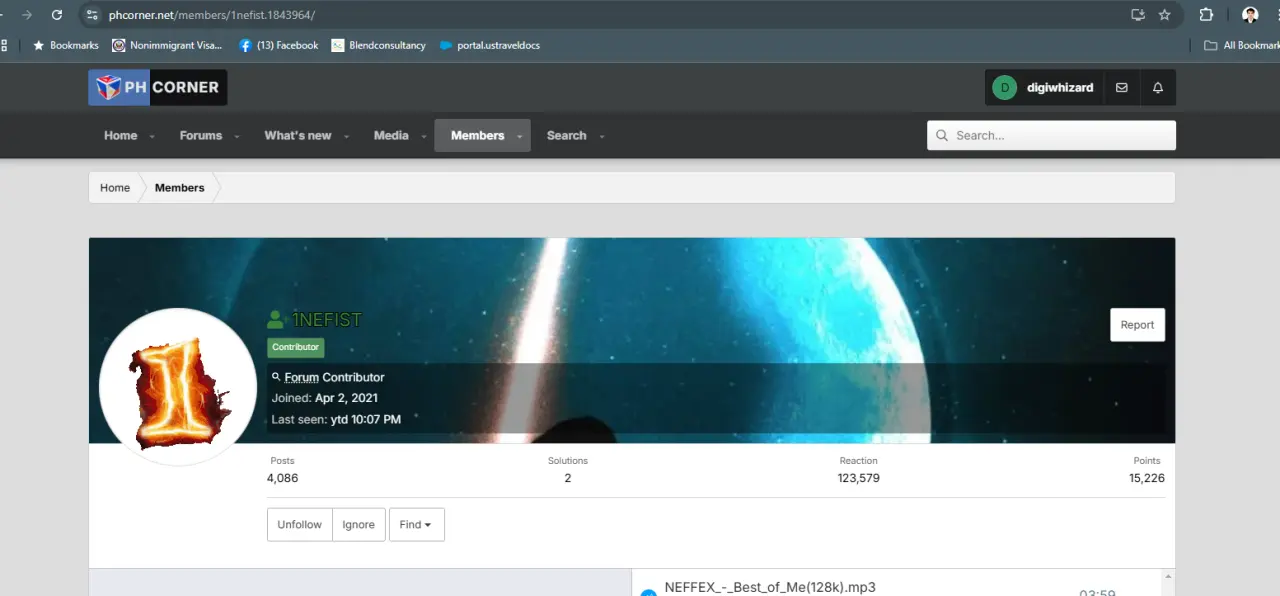Expand the Search nav dropdown arrow

pyautogui.click(x=601, y=136)
